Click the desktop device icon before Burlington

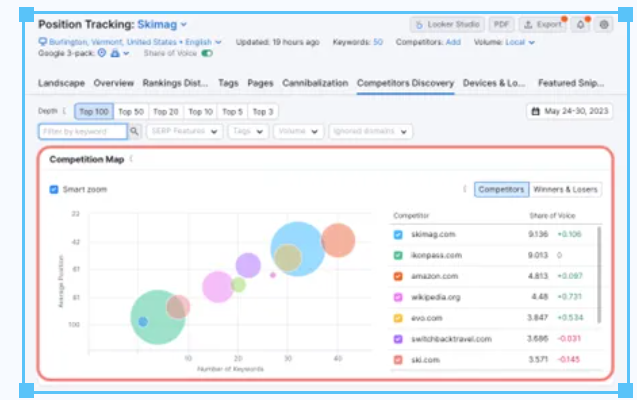43,42
